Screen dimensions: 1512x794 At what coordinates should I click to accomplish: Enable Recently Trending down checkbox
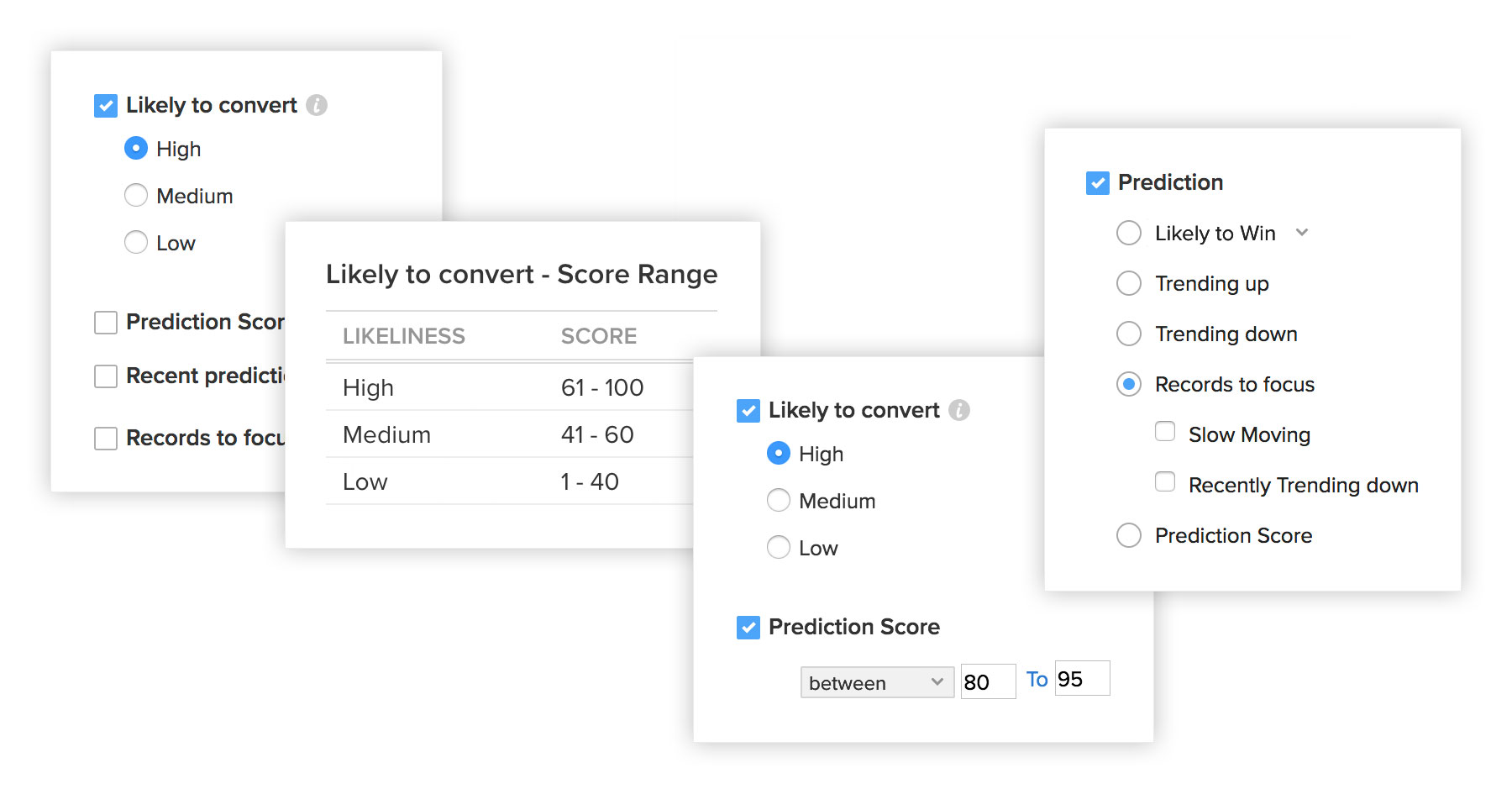pos(1165,482)
